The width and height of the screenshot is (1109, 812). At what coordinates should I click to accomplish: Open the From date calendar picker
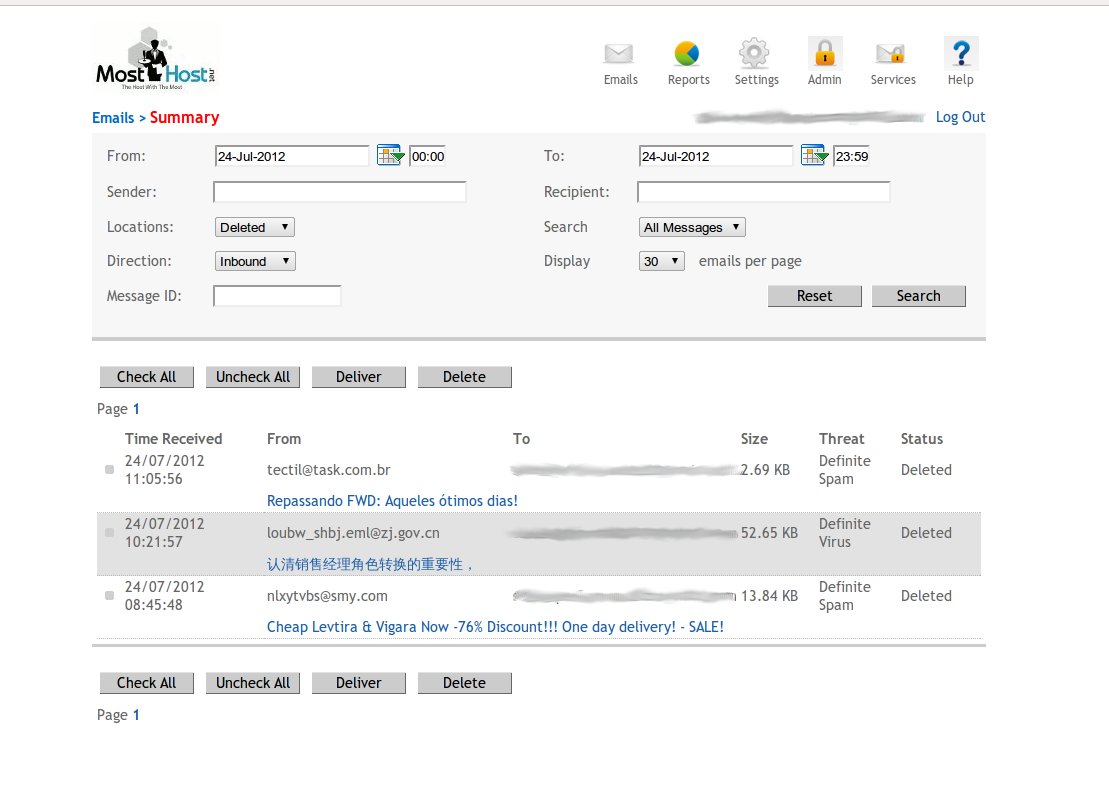pos(390,156)
